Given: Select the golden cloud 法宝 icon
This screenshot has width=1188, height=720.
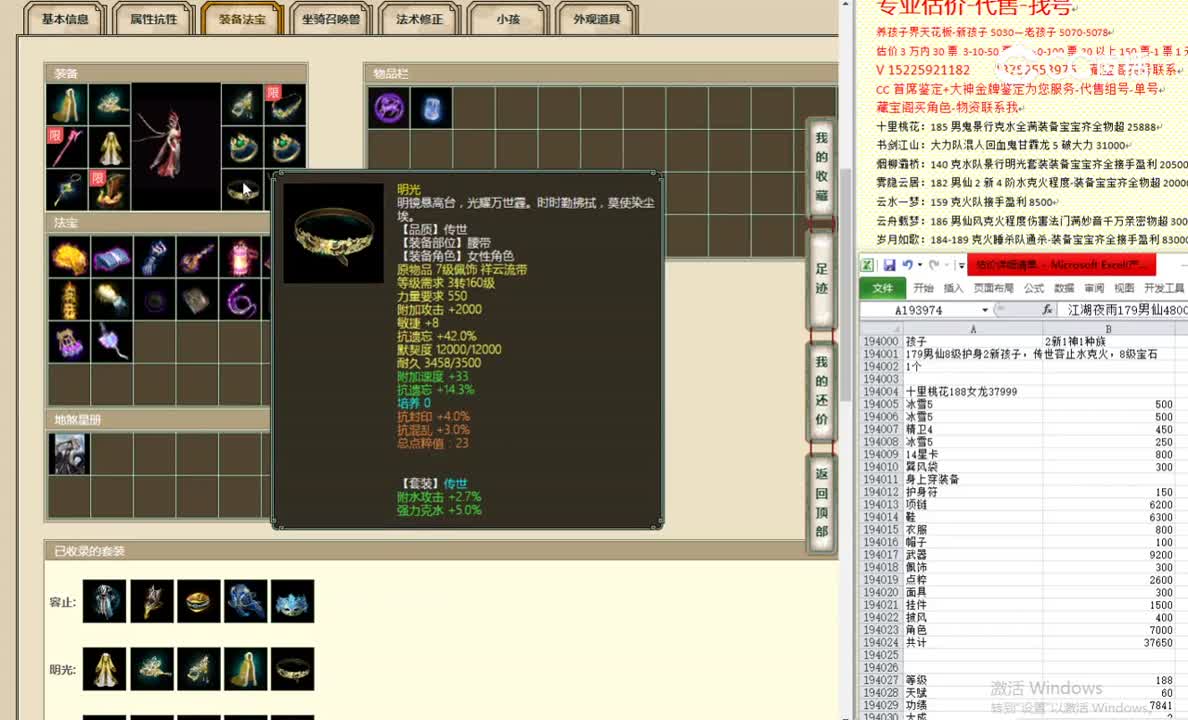Looking at the screenshot, I should tap(69, 258).
